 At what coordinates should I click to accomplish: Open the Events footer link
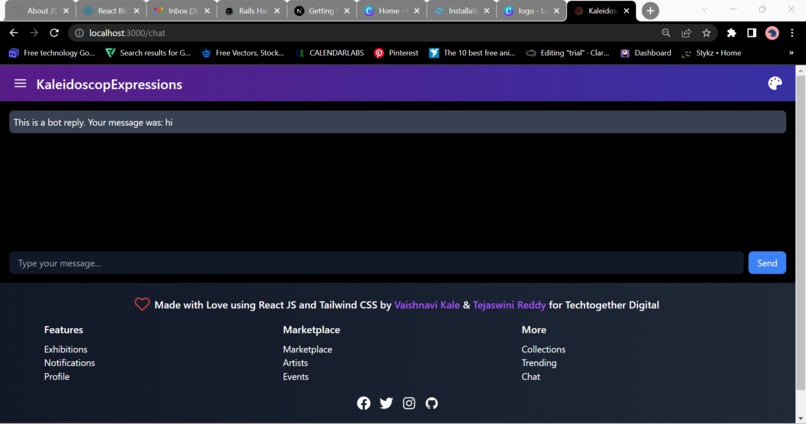click(296, 376)
